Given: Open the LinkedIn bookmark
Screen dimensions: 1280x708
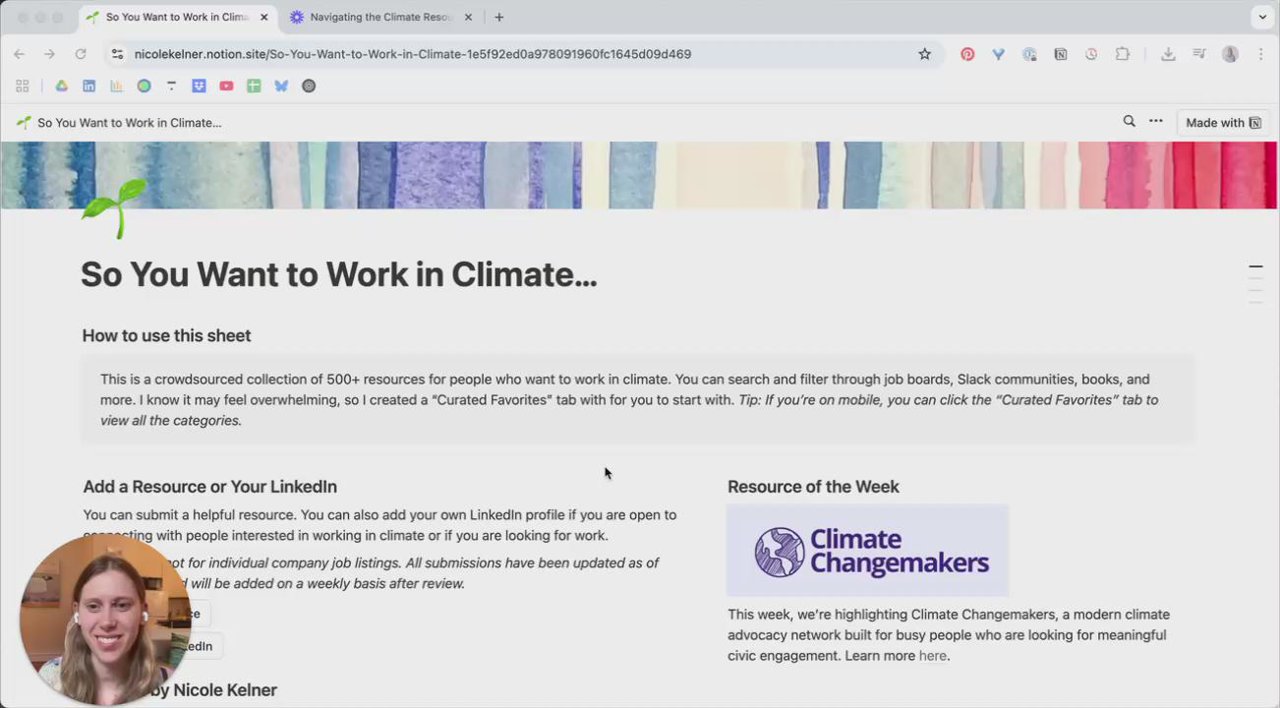Looking at the screenshot, I should [x=89, y=86].
